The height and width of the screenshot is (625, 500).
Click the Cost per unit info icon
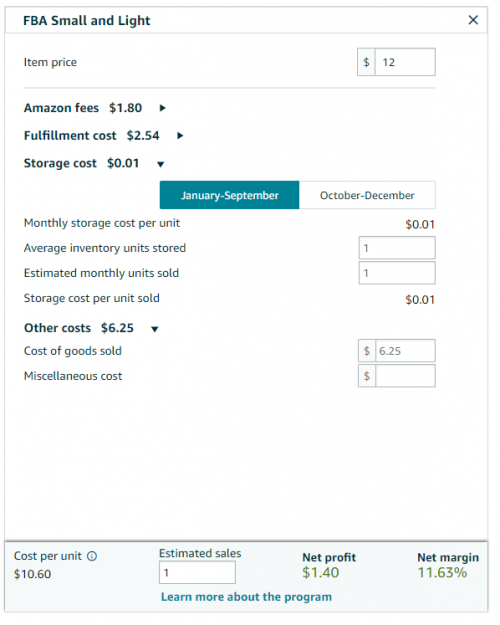(92, 556)
